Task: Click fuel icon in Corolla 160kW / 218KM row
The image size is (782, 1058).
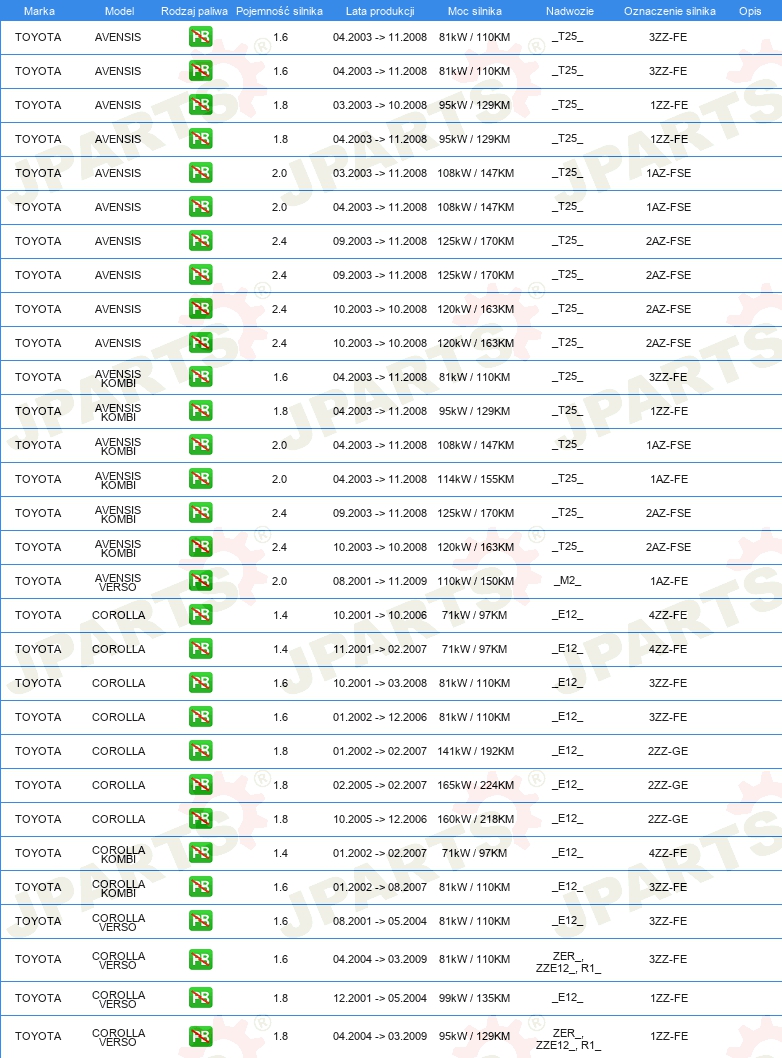Action: pyautogui.click(x=200, y=818)
